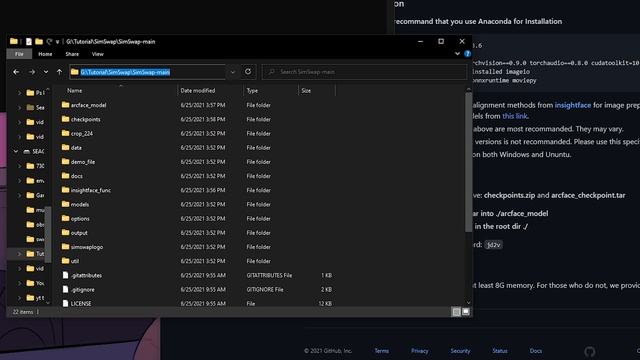
Task: Select the util folder icon
Action: (65, 261)
